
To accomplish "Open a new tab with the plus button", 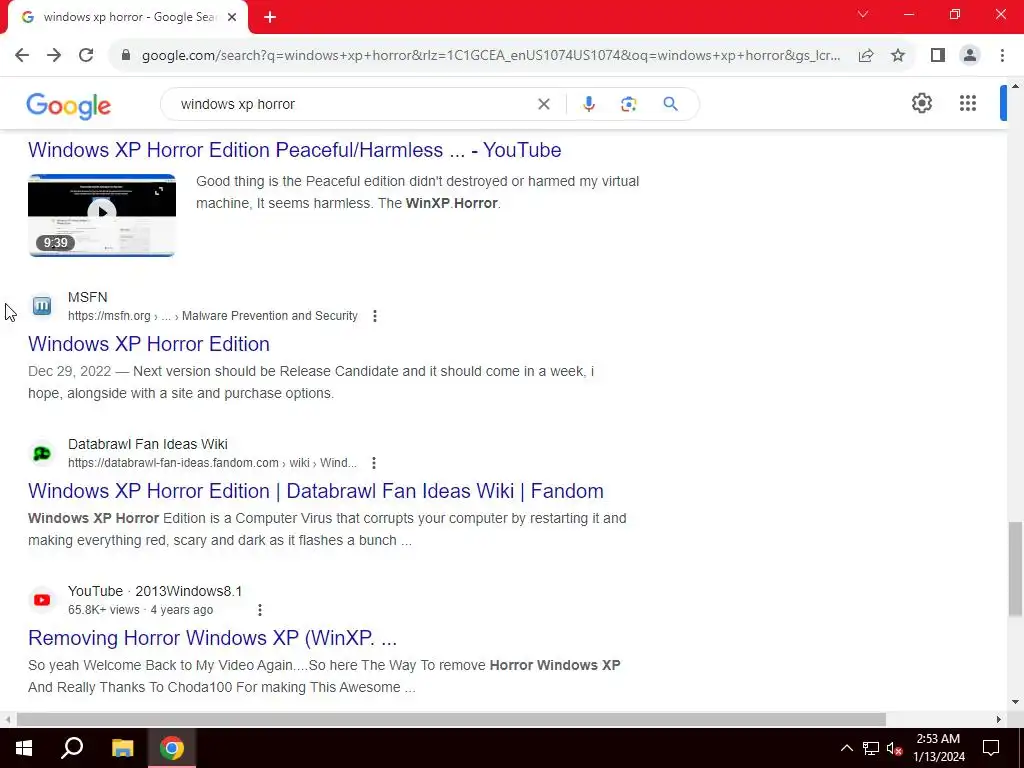I will [270, 18].
